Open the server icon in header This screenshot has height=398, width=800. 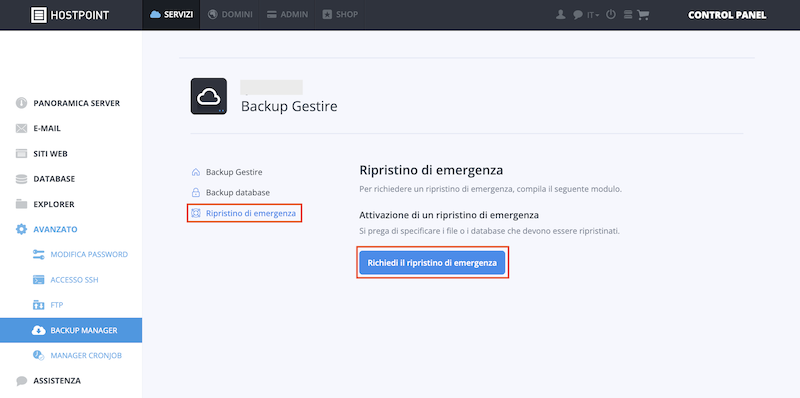(x=628, y=15)
